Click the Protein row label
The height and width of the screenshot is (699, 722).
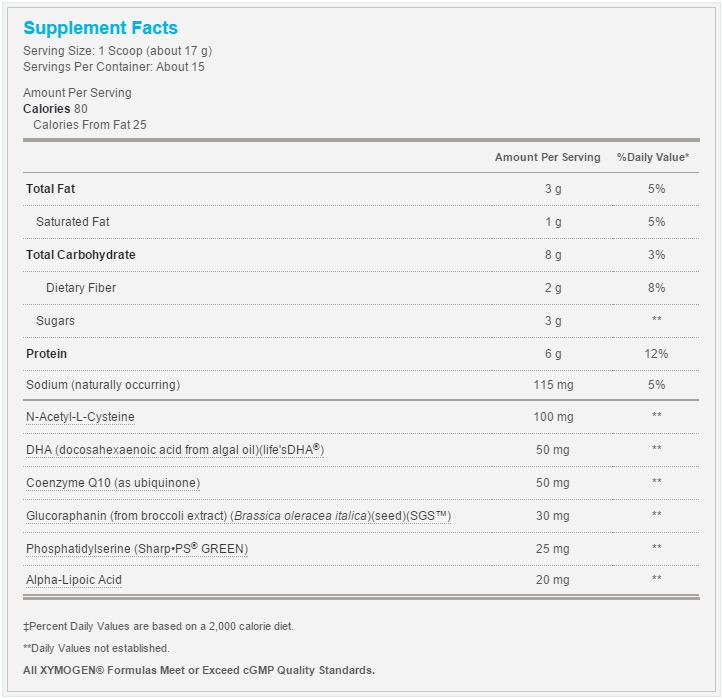tap(46, 354)
